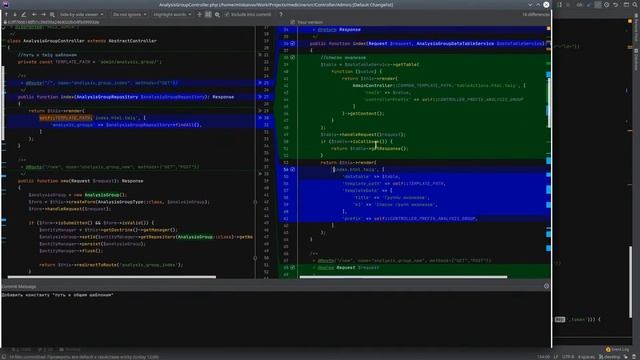
Task: Click the revert arrow icon in main toolbar
Action: pyautogui.click(x=616, y=4)
